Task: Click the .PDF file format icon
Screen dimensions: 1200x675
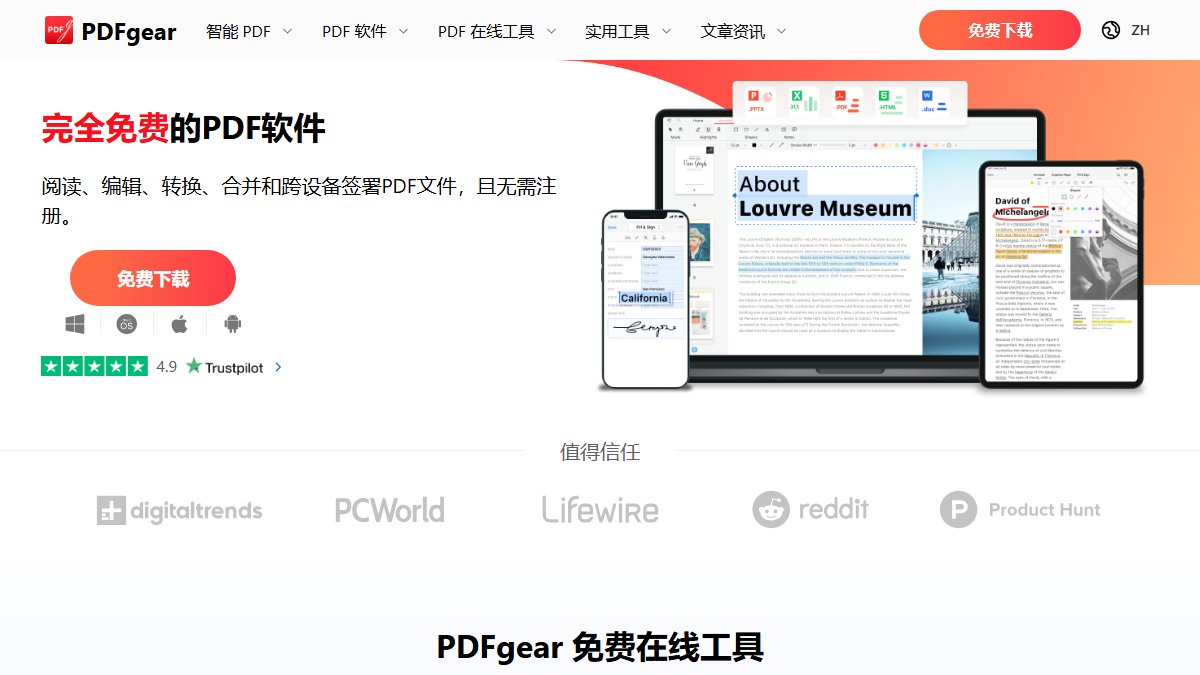Action: (x=847, y=101)
